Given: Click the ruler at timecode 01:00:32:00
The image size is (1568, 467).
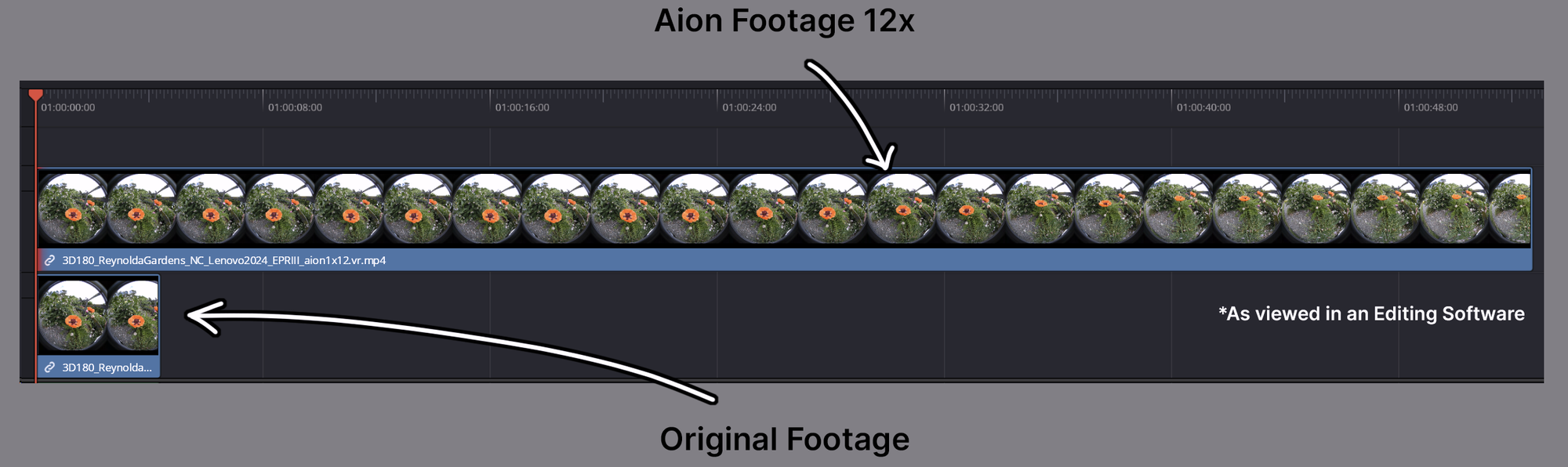Looking at the screenshot, I should point(976,107).
